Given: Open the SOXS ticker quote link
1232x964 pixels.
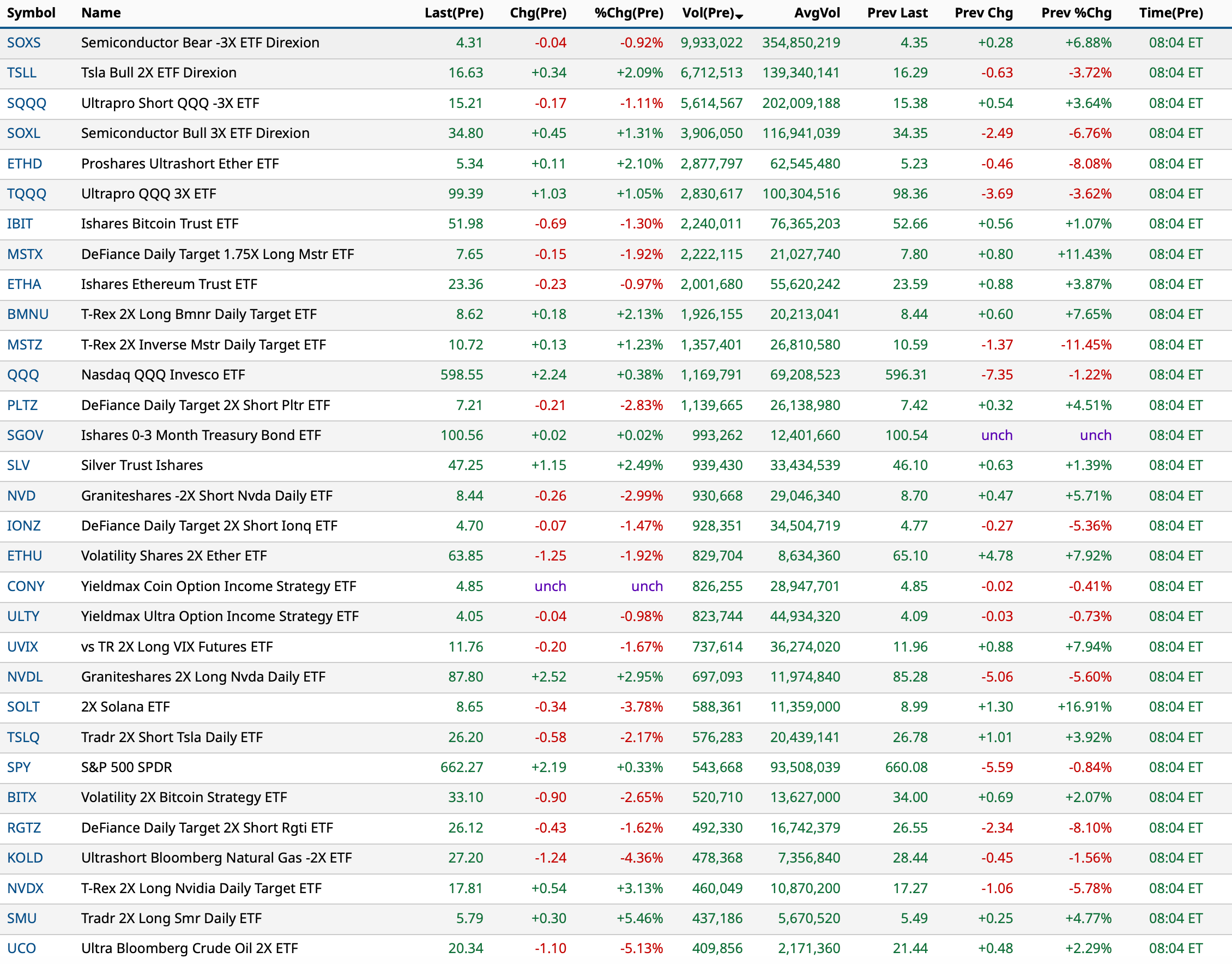Looking at the screenshot, I should (x=23, y=43).
